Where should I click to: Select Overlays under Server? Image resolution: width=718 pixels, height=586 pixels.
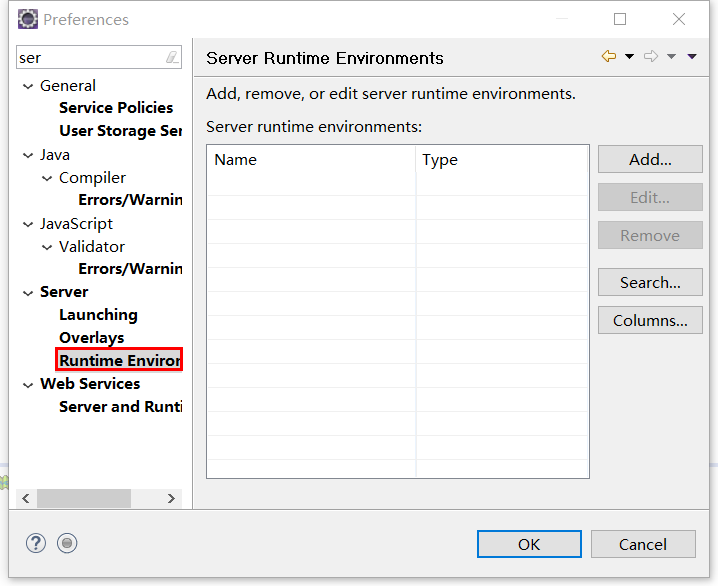coord(91,338)
